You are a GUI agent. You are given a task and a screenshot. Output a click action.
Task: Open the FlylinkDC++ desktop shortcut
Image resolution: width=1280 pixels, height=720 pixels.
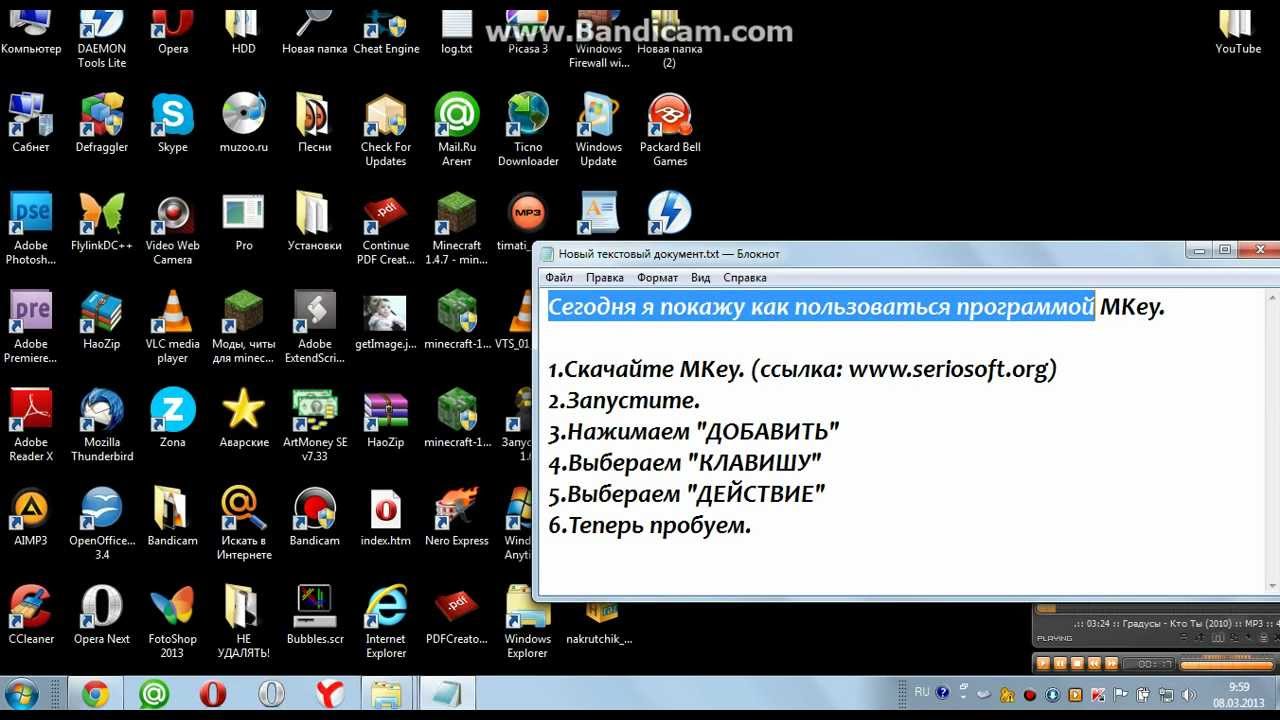pos(102,222)
